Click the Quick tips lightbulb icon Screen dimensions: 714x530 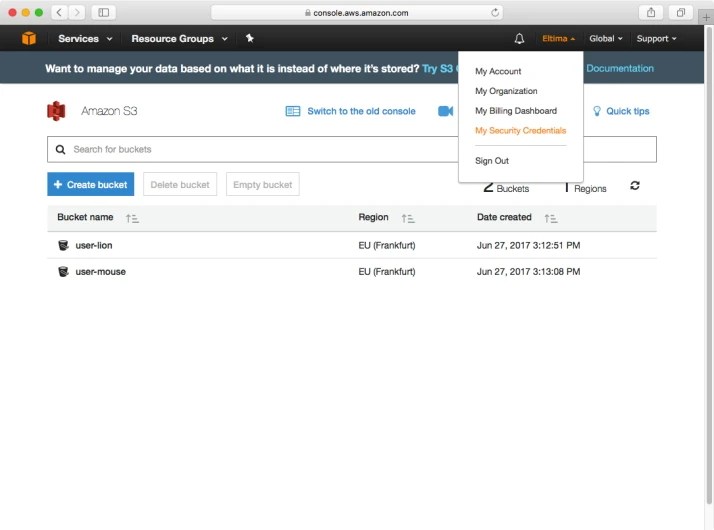597,111
